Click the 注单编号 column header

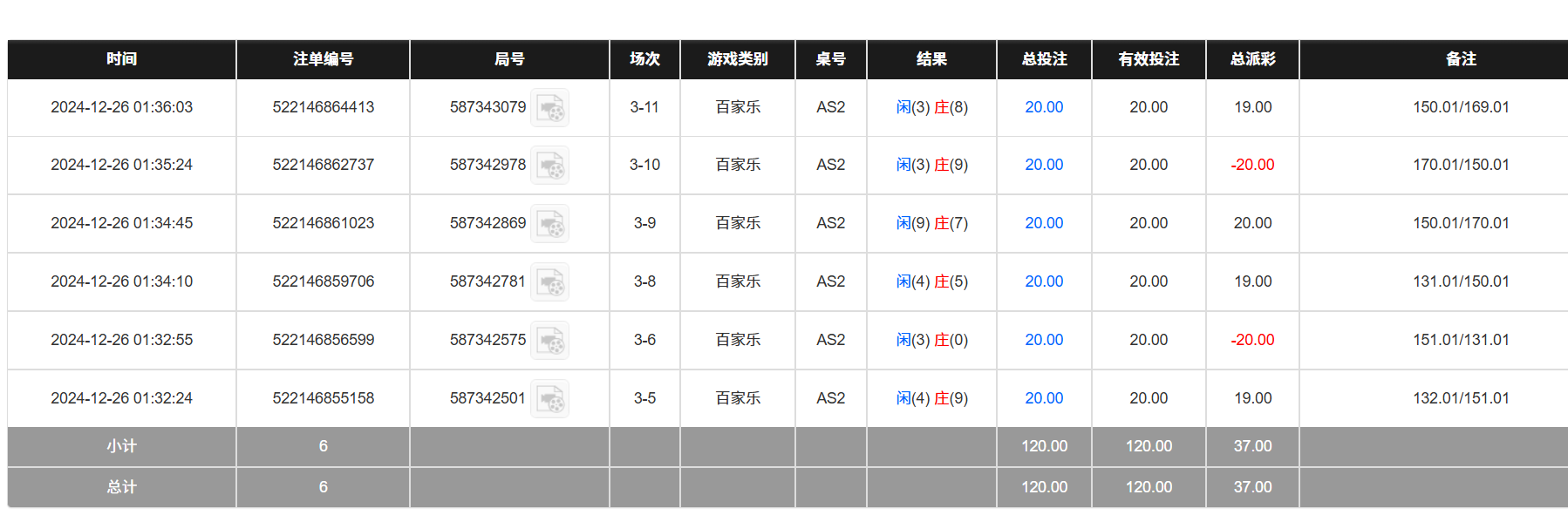tap(323, 59)
